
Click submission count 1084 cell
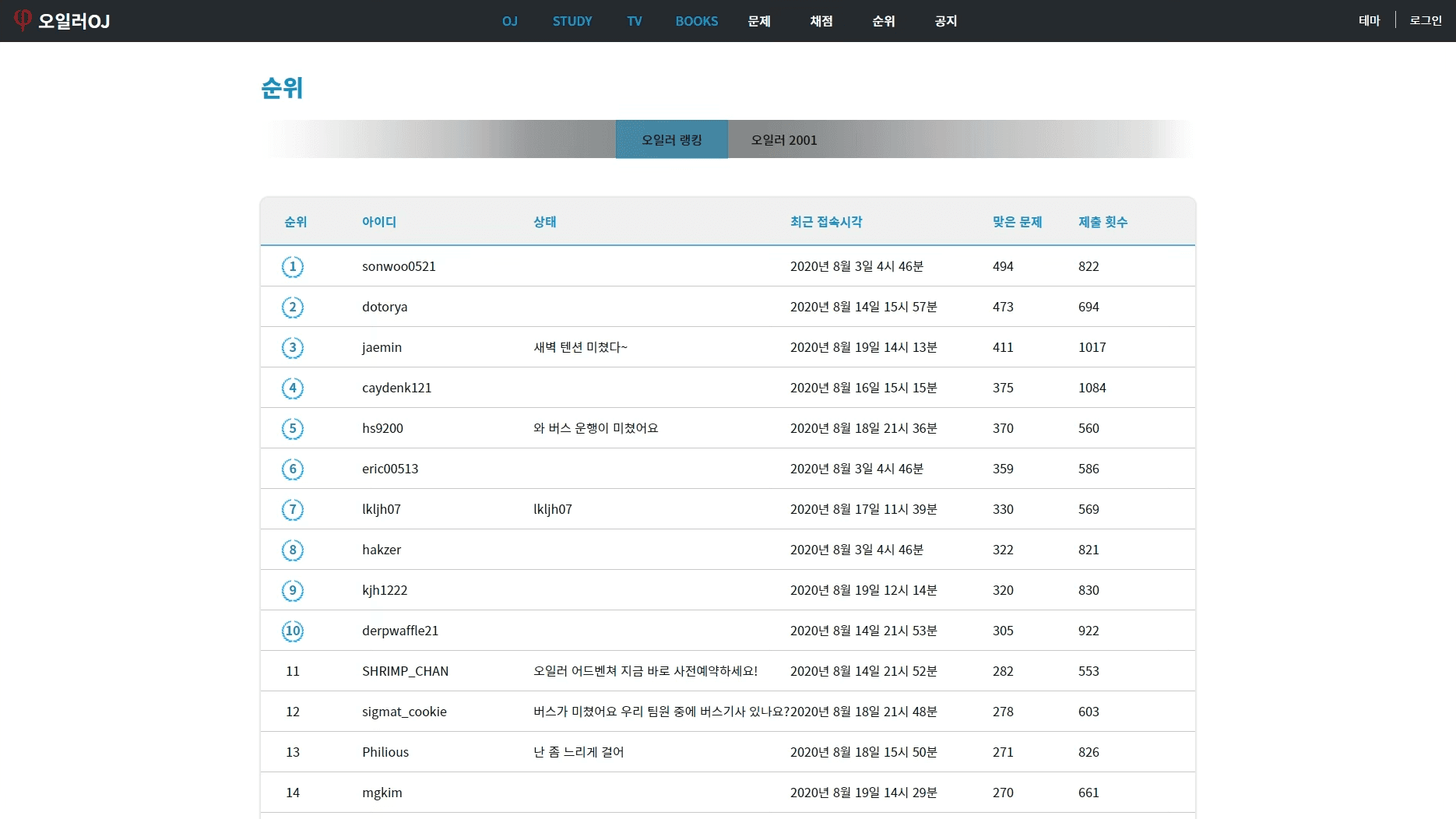tap(1092, 388)
